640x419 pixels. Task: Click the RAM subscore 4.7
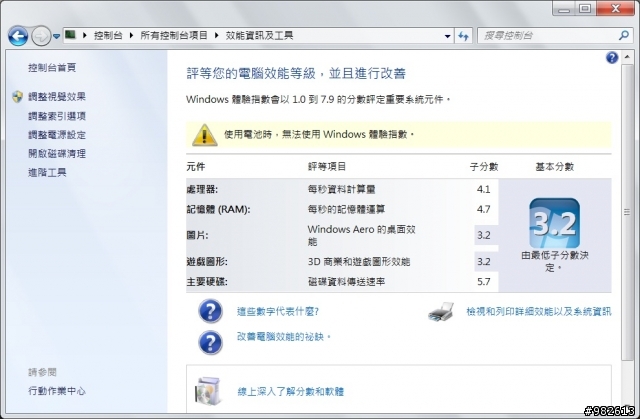tap(484, 209)
